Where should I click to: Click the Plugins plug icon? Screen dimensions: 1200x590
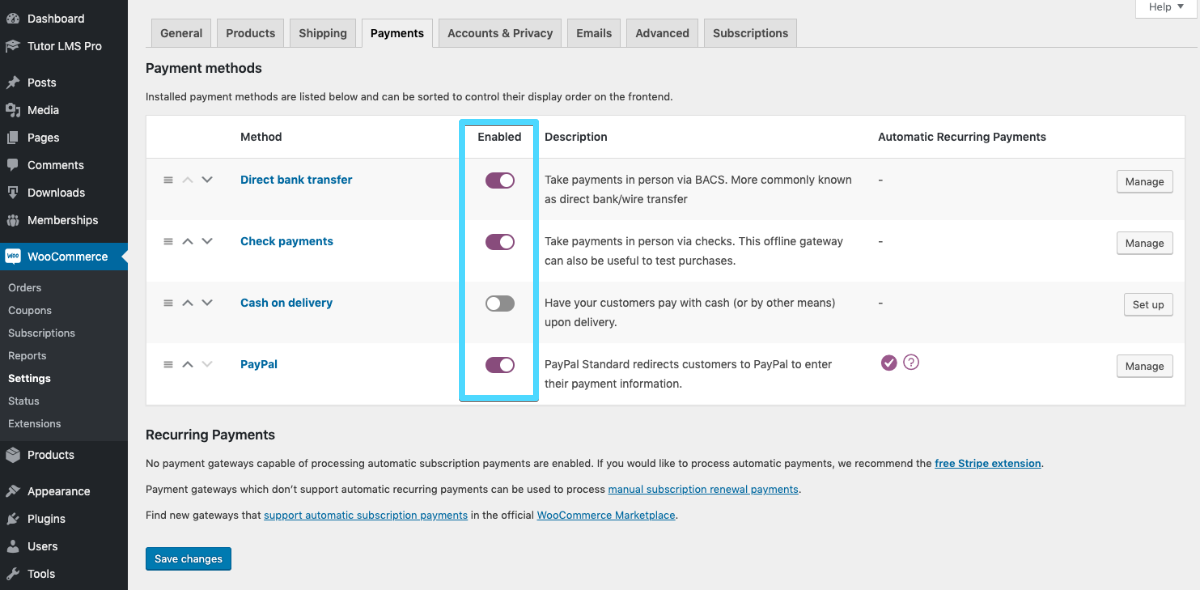tap(13, 519)
